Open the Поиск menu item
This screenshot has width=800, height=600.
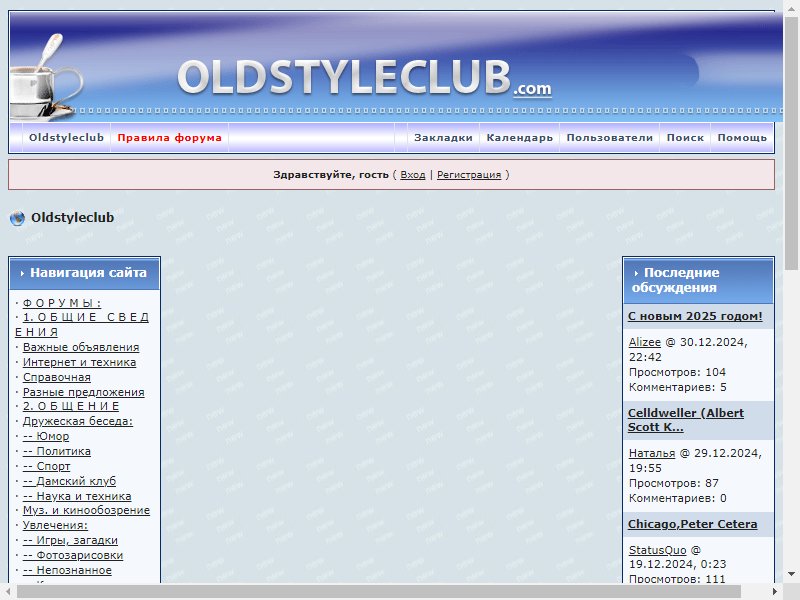point(685,138)
